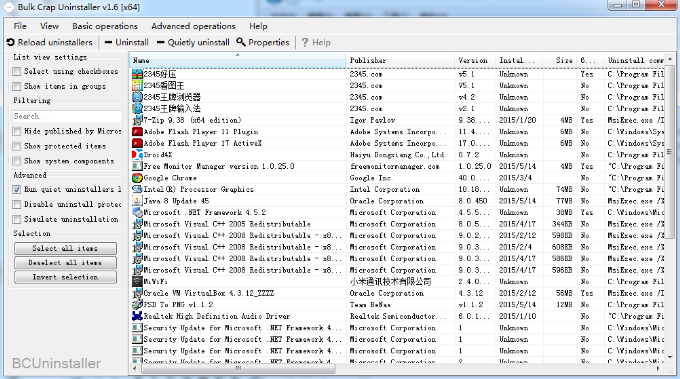Click the Adobe Flash Player 17 ActiveX icon

click(x=137, y=143)
